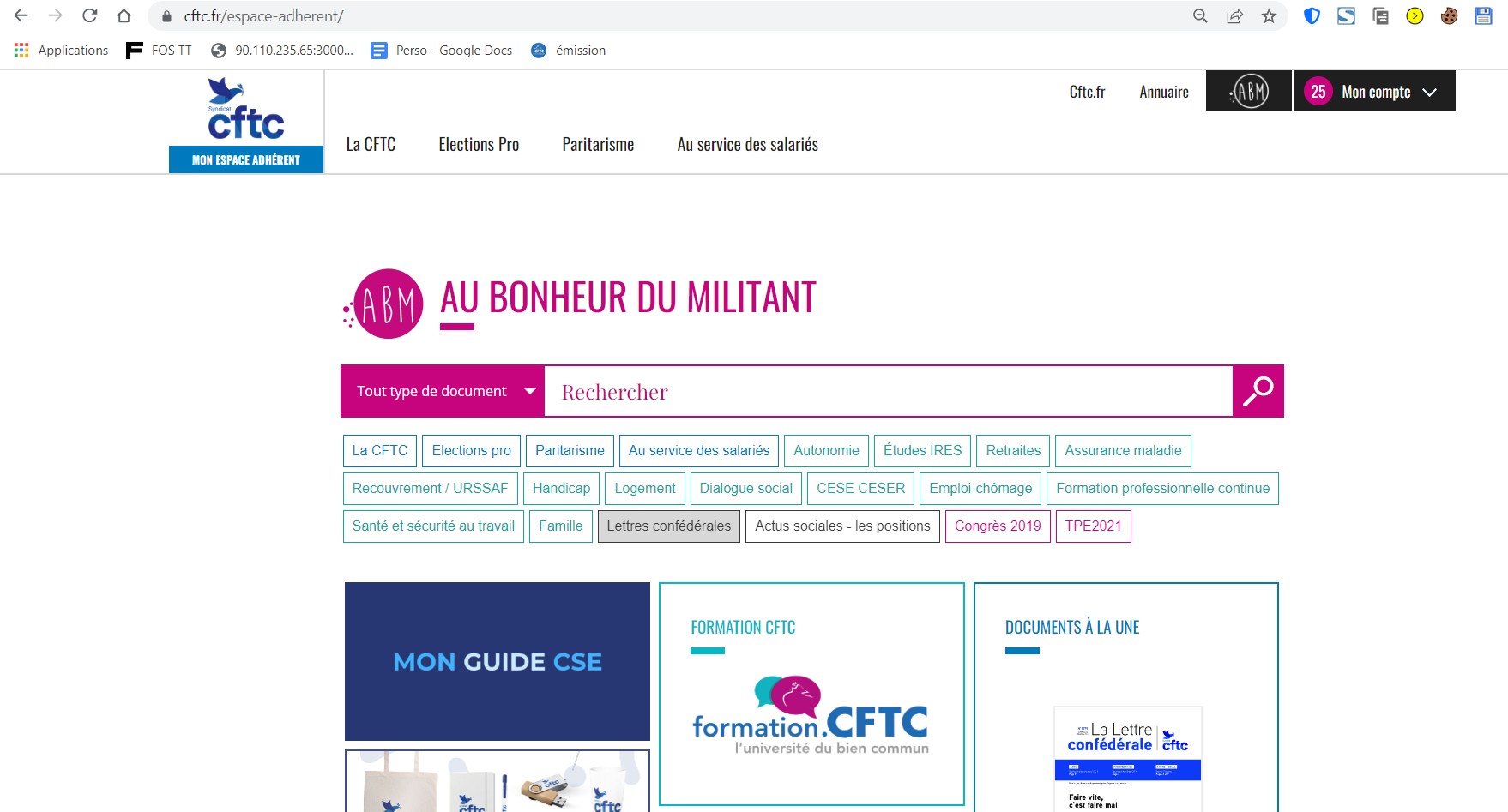1508x812 pixels.
Task: Click the CFTC logo at top left
Action: pos(246,111)
